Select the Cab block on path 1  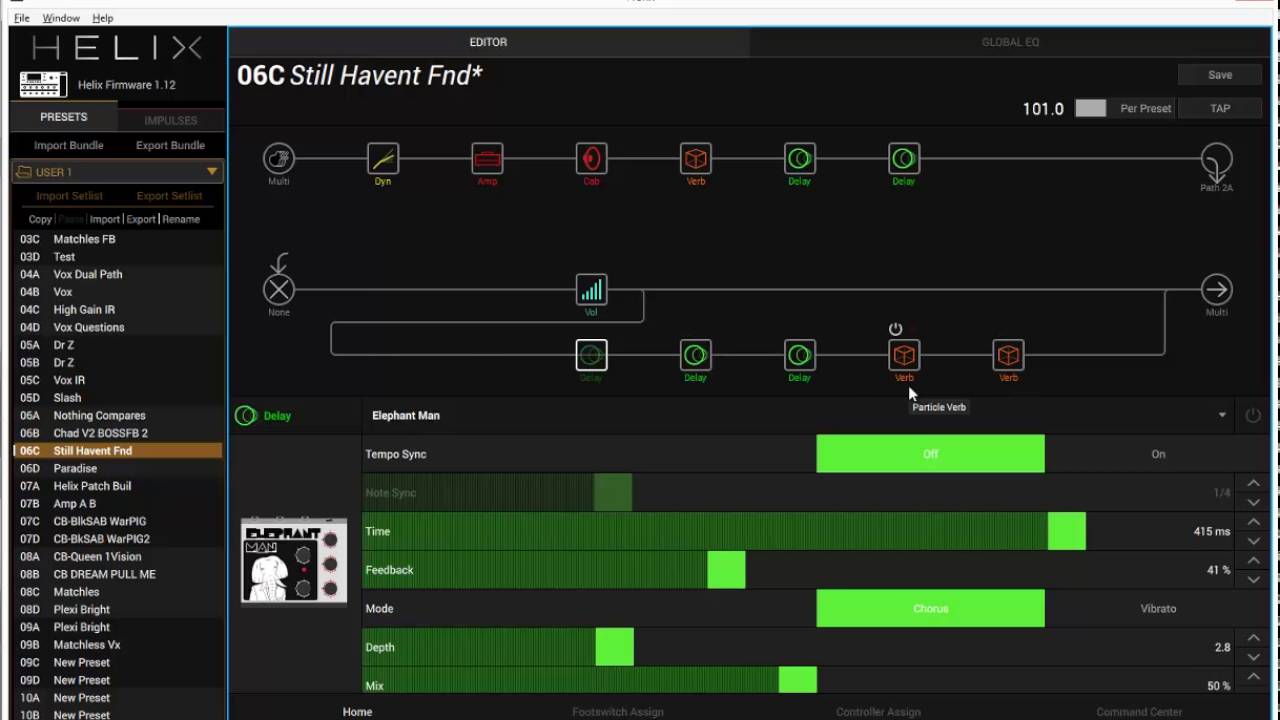point(591,158)
